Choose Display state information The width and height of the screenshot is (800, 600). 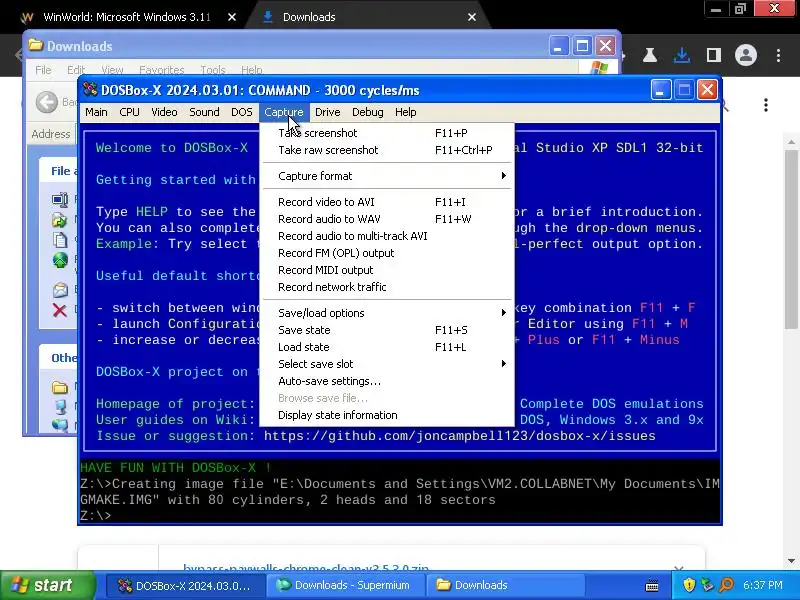coord(387,415)
